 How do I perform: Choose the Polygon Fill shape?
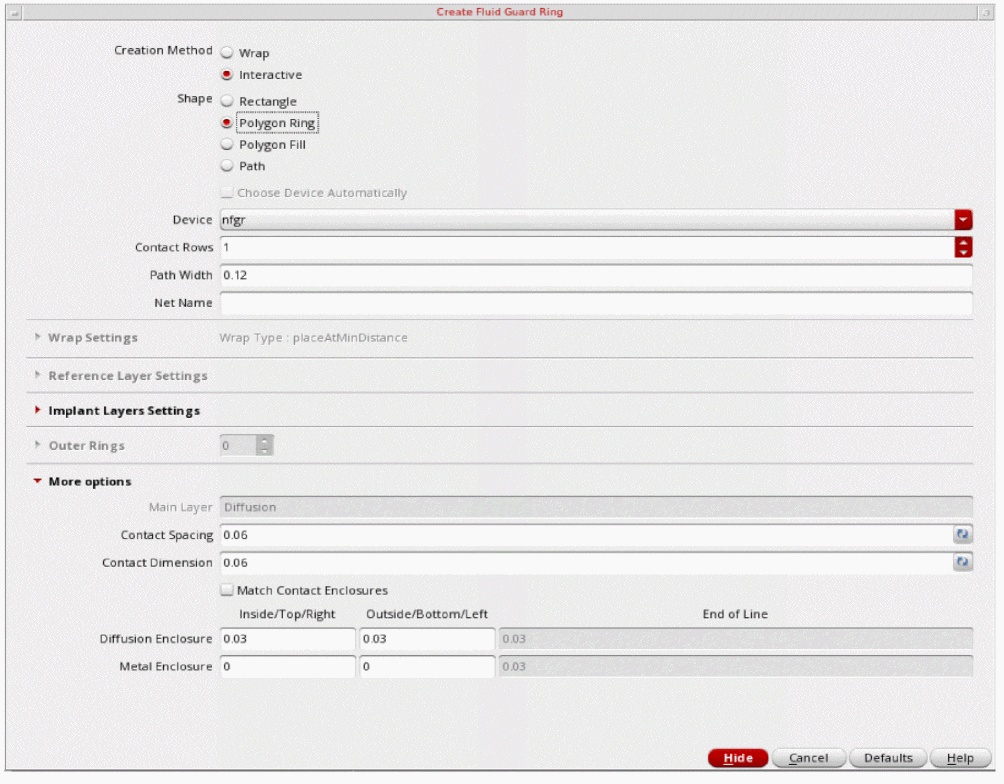click(x=227, y=145)
